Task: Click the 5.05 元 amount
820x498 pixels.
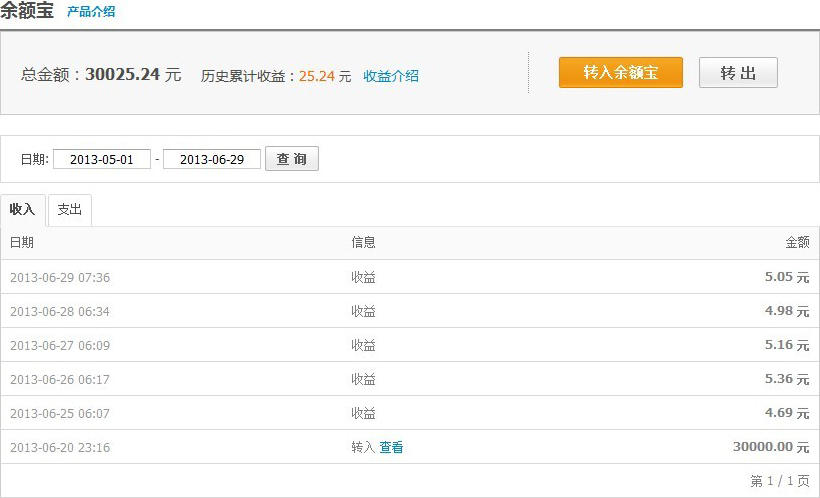Action: click(x=787, y=277)
